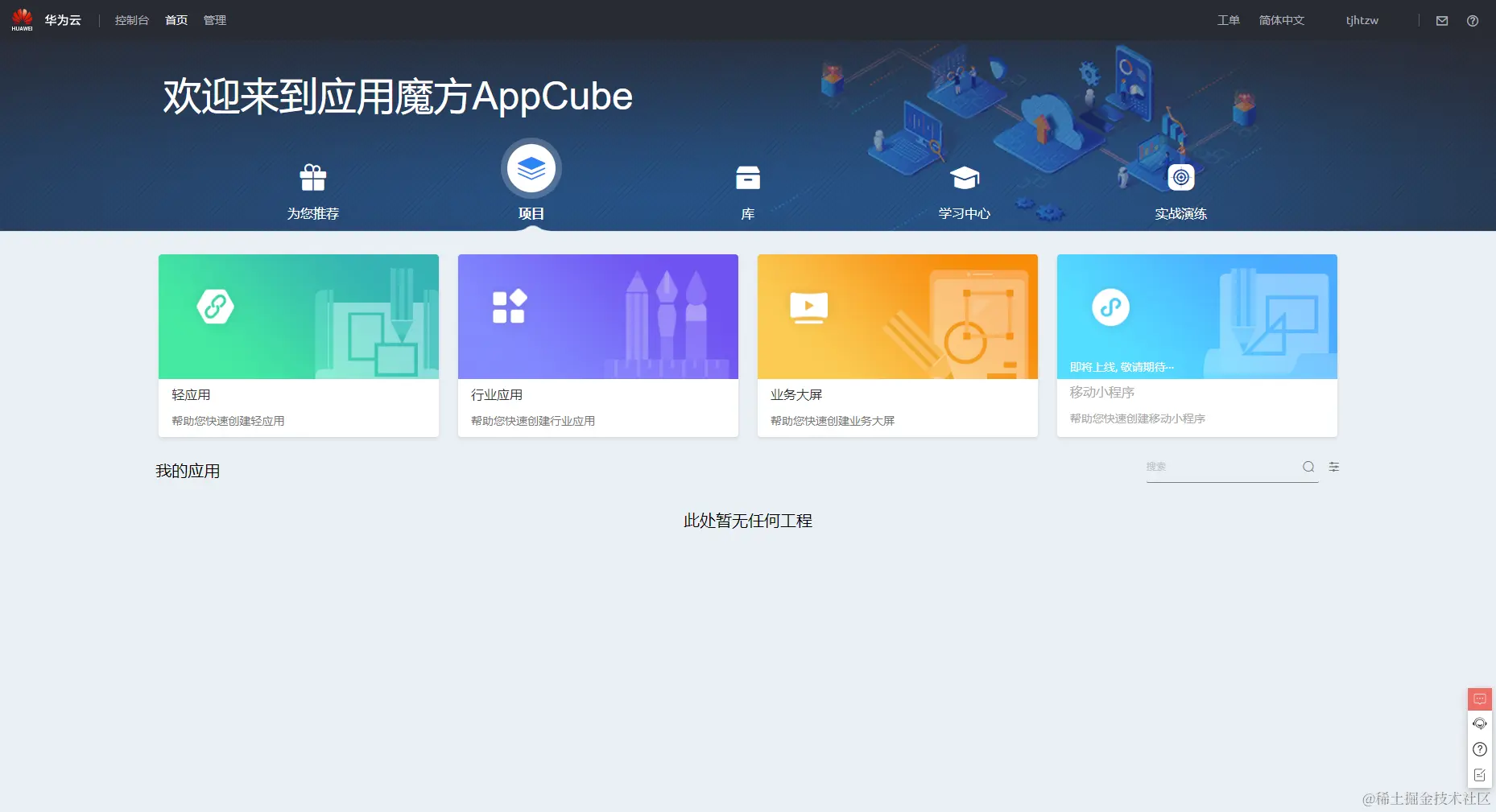
Task: Switch to the 学习中心 tab label
Action: (x=965, y=213)
